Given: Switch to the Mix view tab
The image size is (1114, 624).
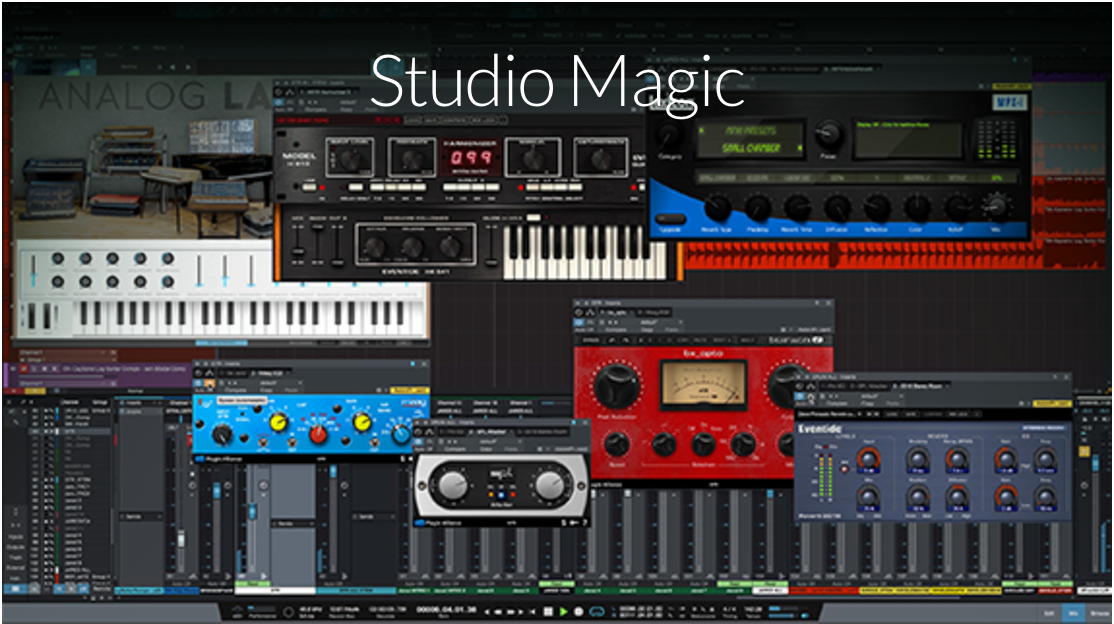Looking at the screenshot, I should point(1073,611).
